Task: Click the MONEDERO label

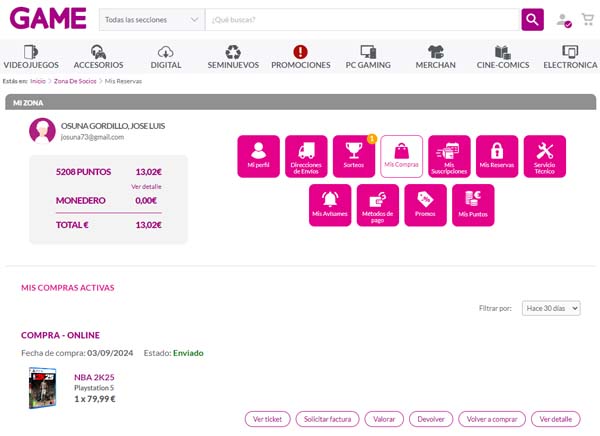Action: click(80, 201)
